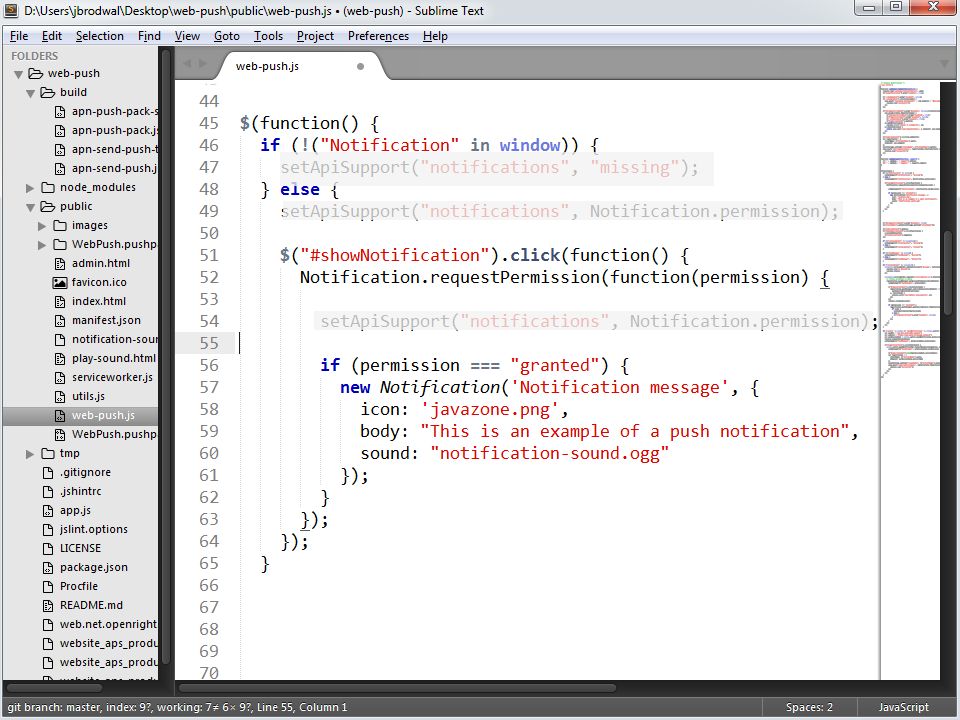This screenshot has height=720, width=960.
Task: Click the package.json file icon
Action: click(x=48, y=567)
